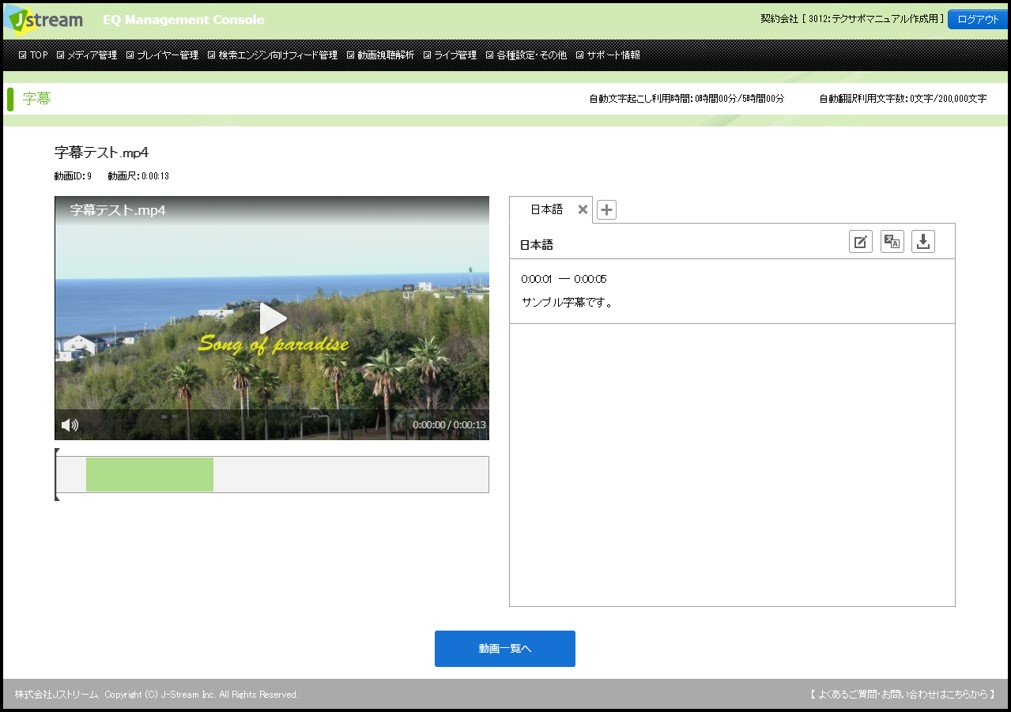Close the 日本語 subtitle tab

(x=582, y=210)
